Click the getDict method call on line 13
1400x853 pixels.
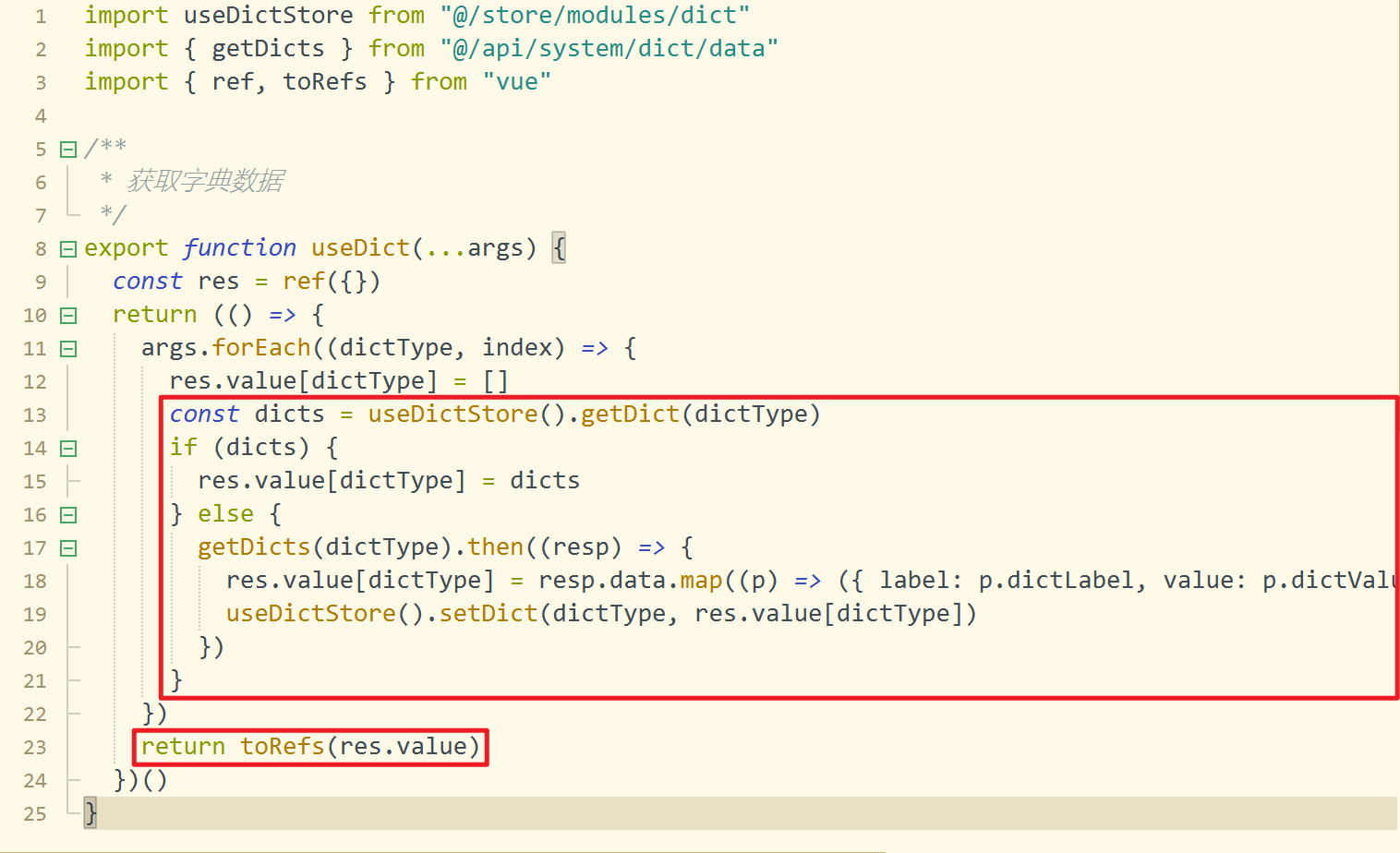pos(630,414)
